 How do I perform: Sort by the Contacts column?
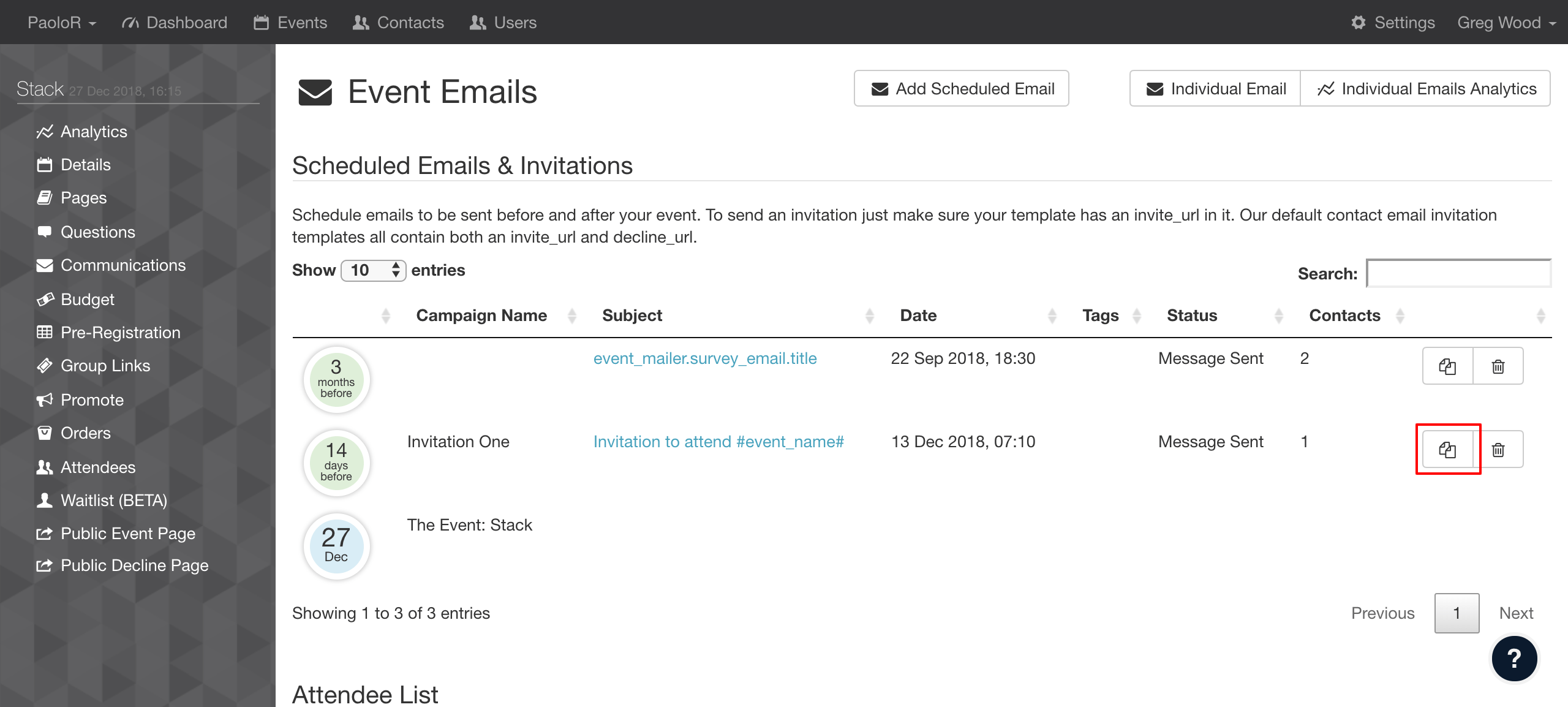pyautogui.click(x=1344, y=315)
